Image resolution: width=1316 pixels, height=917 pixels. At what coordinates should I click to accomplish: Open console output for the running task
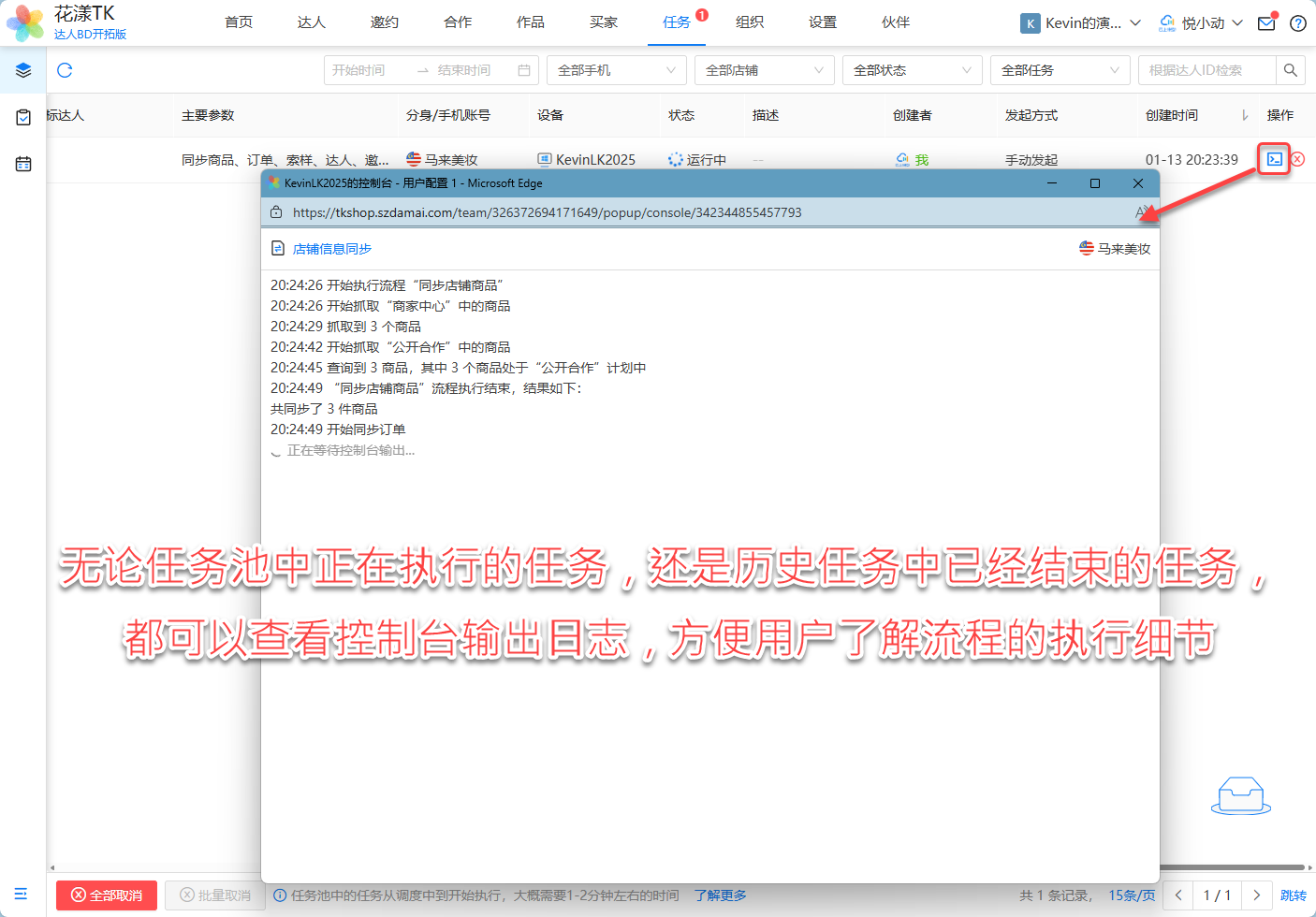tap(1274, 159)
